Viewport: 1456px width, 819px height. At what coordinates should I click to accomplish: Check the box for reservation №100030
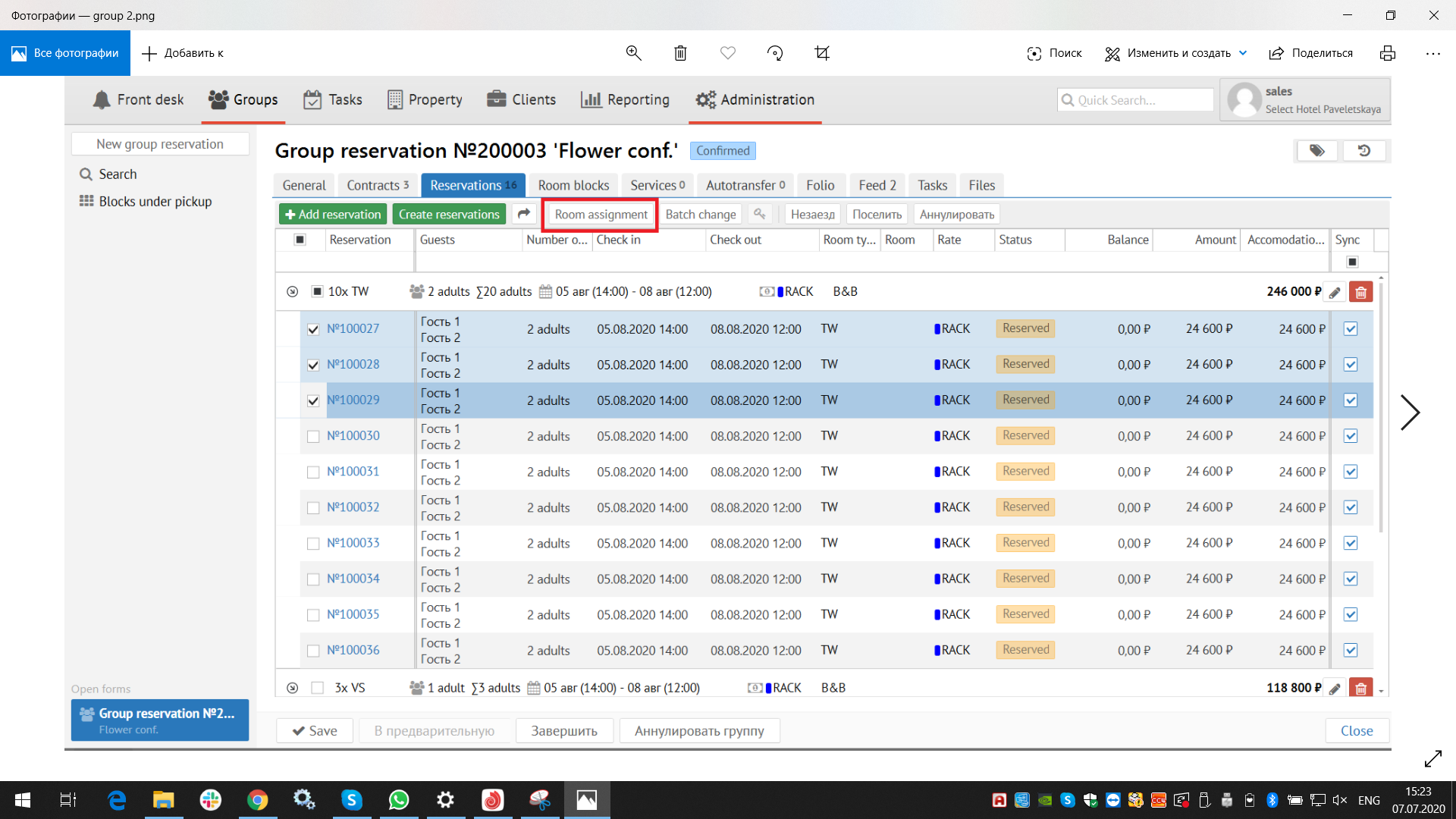(x=313, y=437)
